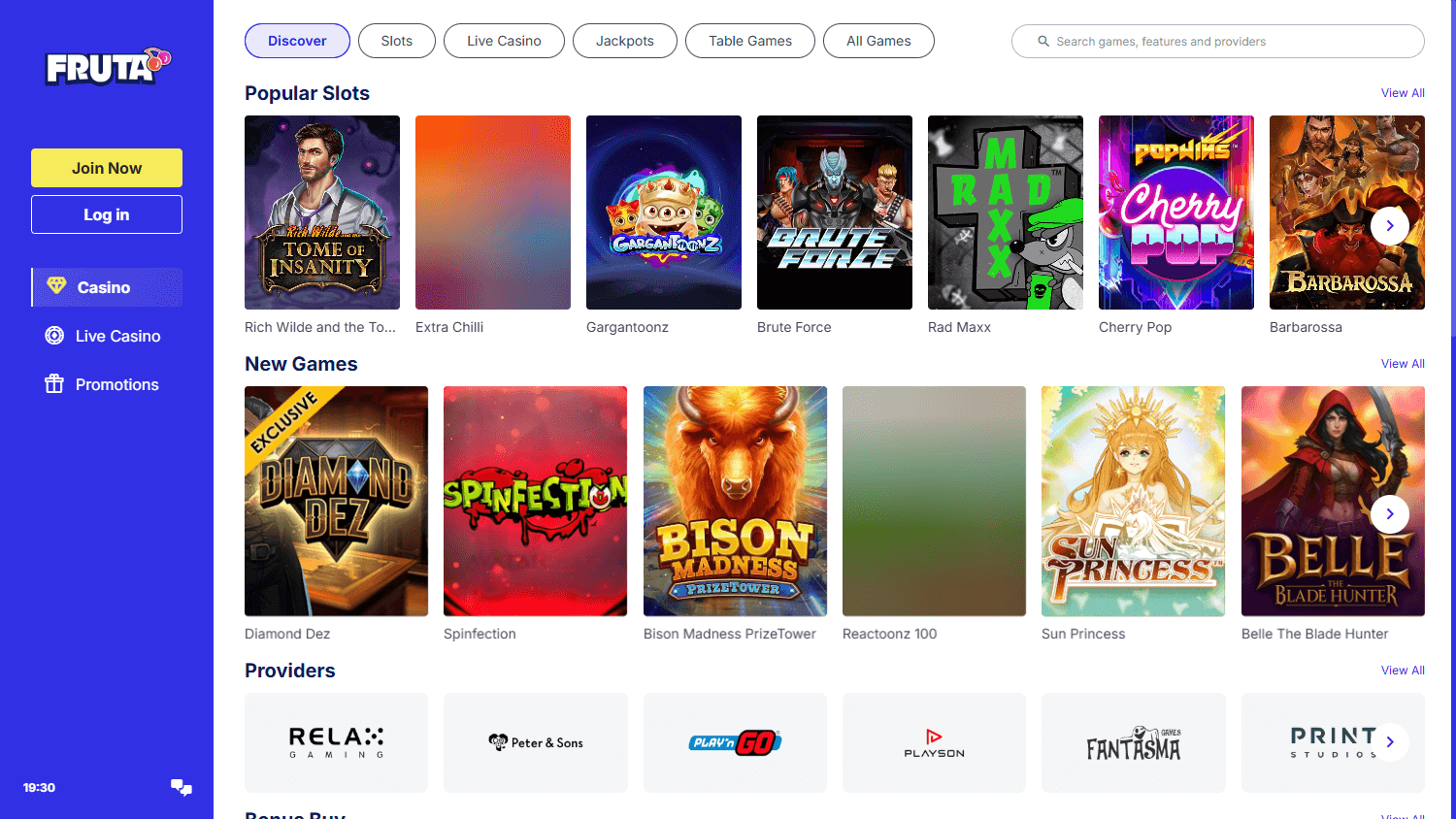1456x819 pixels.
Task: Click the games search input field
Action: [1217, 41]
